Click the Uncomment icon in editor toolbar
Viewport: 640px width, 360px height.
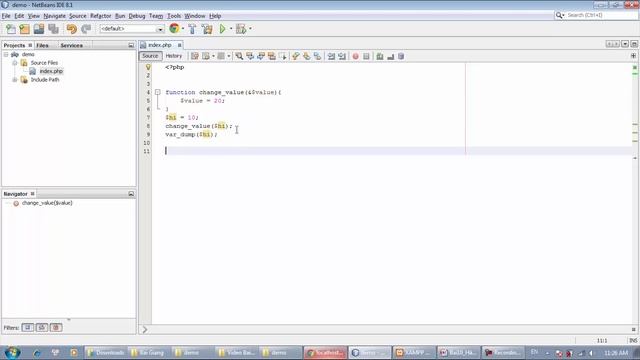(391, 56)
